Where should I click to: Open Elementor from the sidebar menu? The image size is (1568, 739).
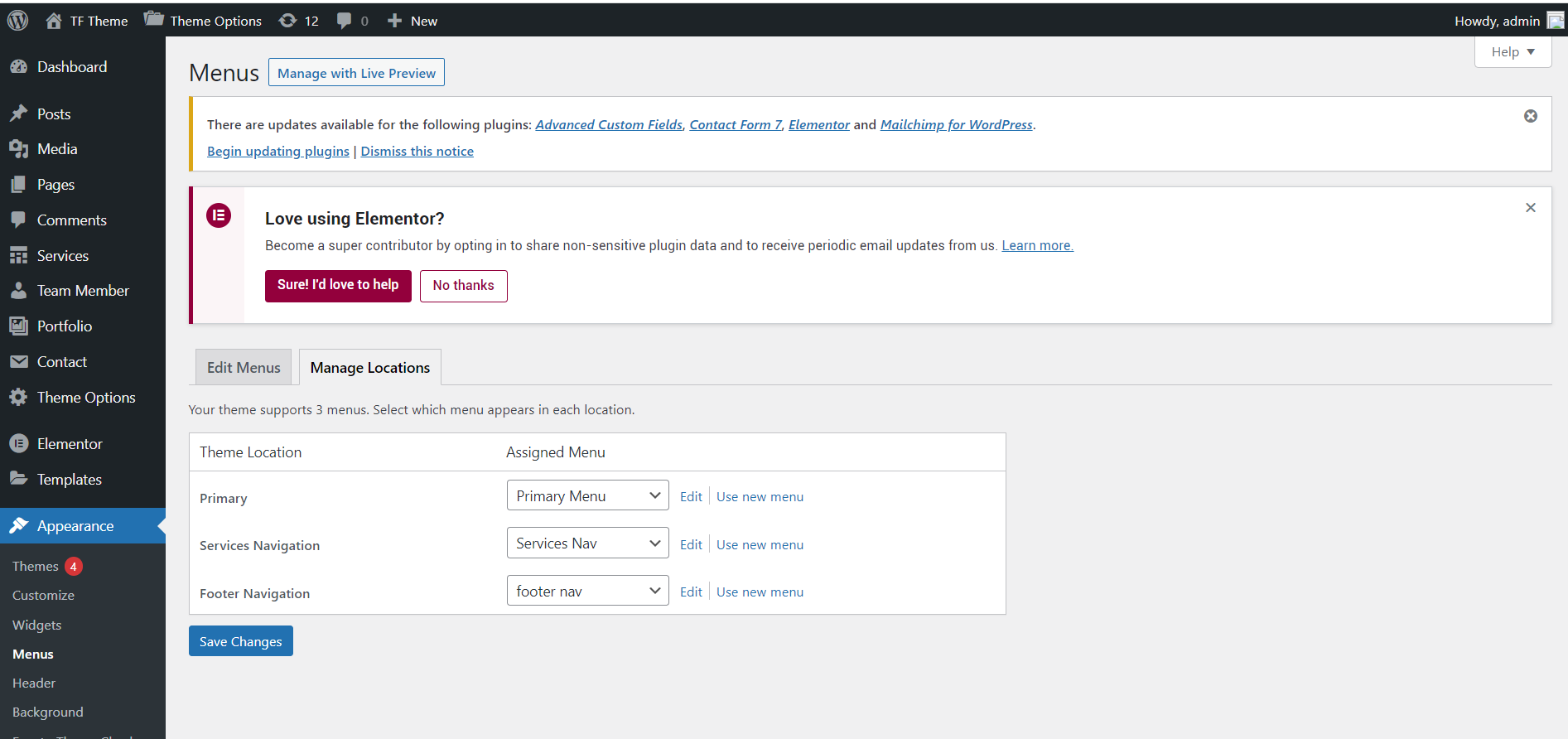point(70,444)
